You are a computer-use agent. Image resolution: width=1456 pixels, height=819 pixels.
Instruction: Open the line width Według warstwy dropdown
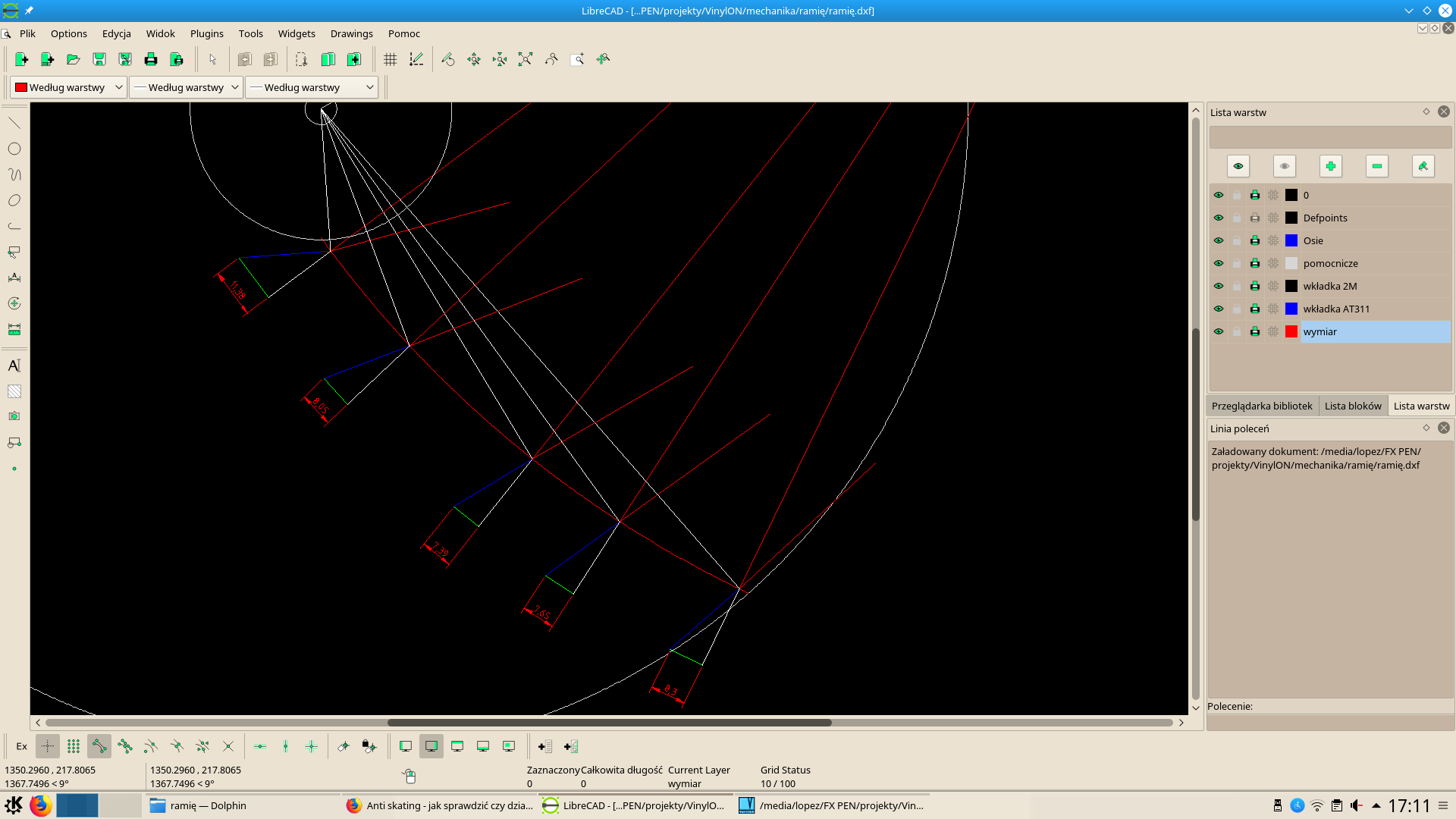click(186, 87)
